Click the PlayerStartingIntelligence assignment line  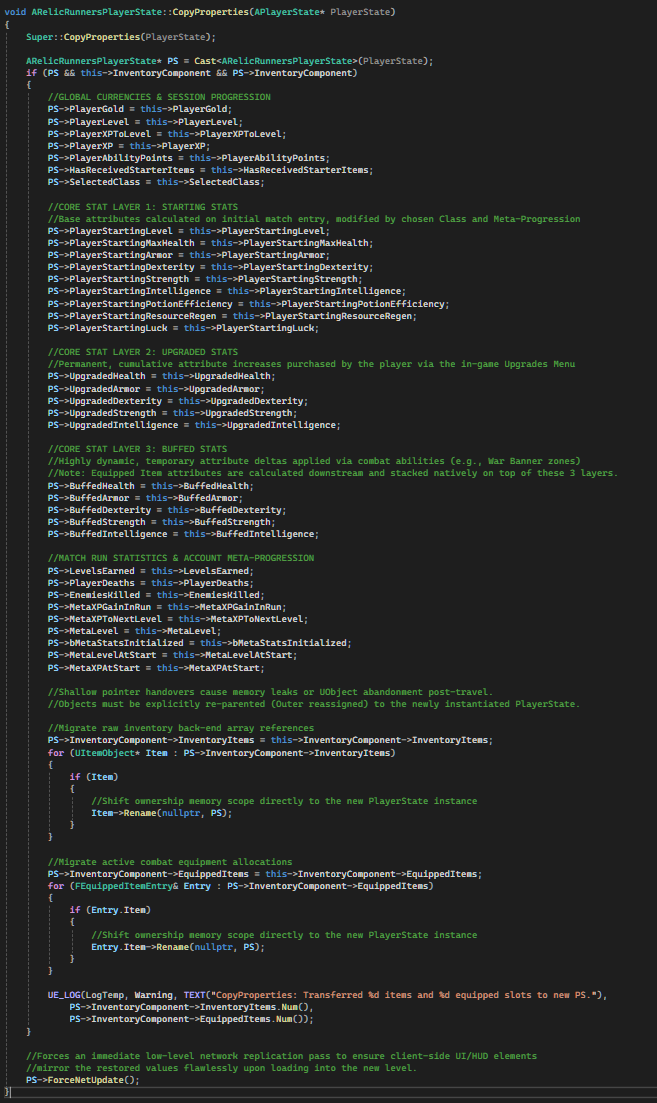[x=227, y=291]
